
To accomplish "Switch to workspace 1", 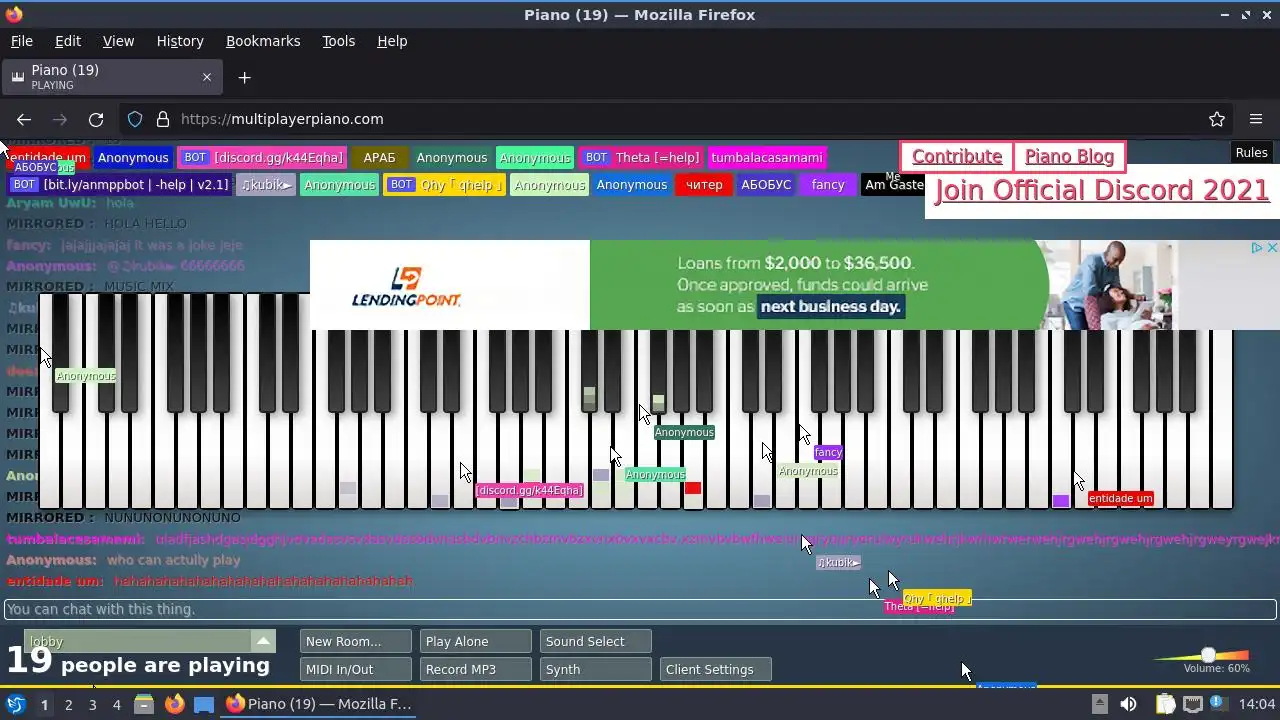I will click(x=44, y=704).
